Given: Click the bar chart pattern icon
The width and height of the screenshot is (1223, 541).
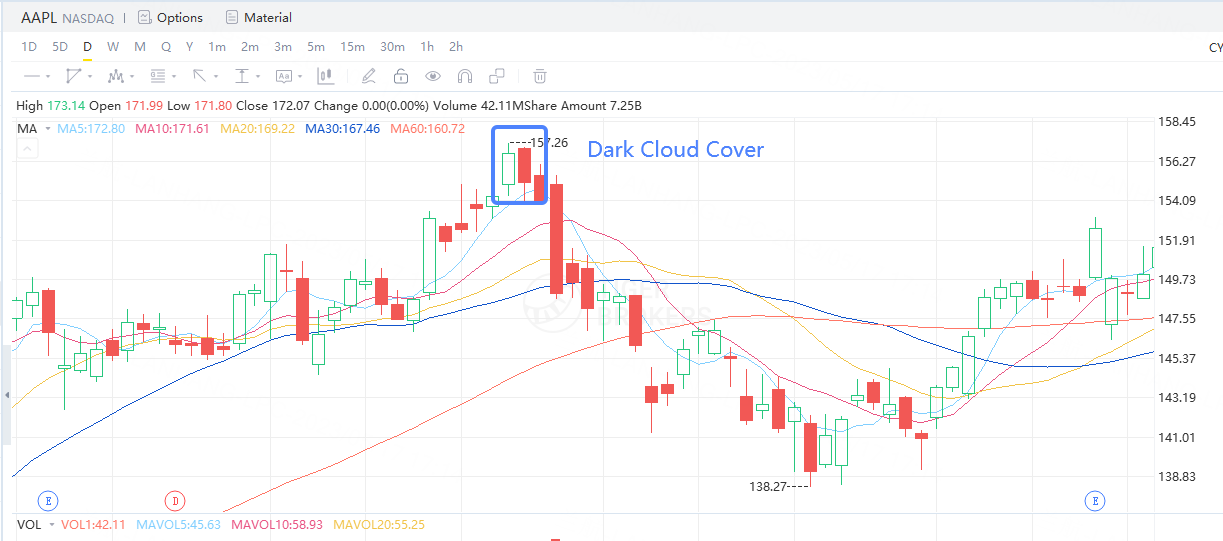Looking at the screenshot, I should pos(325,76).
